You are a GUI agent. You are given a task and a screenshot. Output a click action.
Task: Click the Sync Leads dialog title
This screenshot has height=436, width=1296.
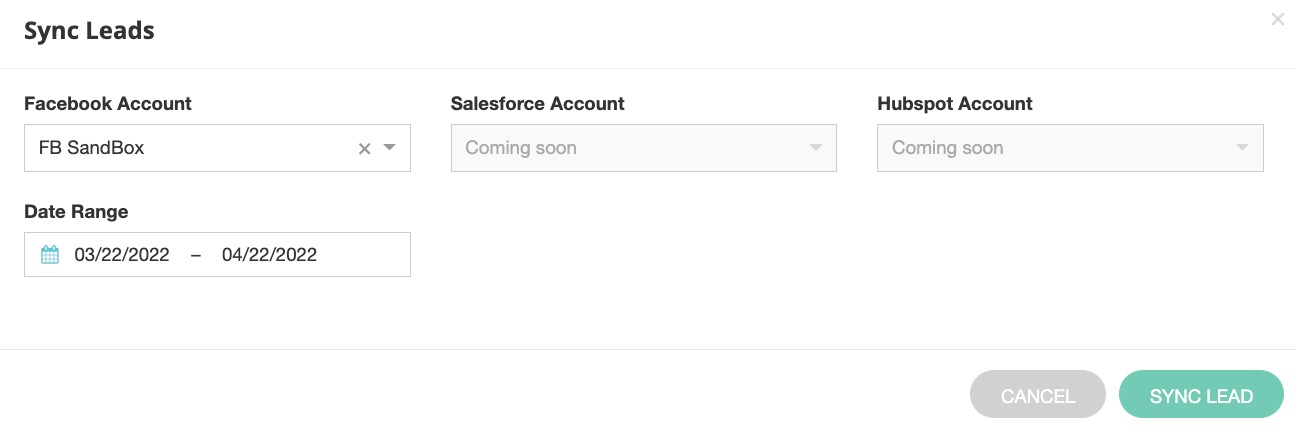coord(89,31)
